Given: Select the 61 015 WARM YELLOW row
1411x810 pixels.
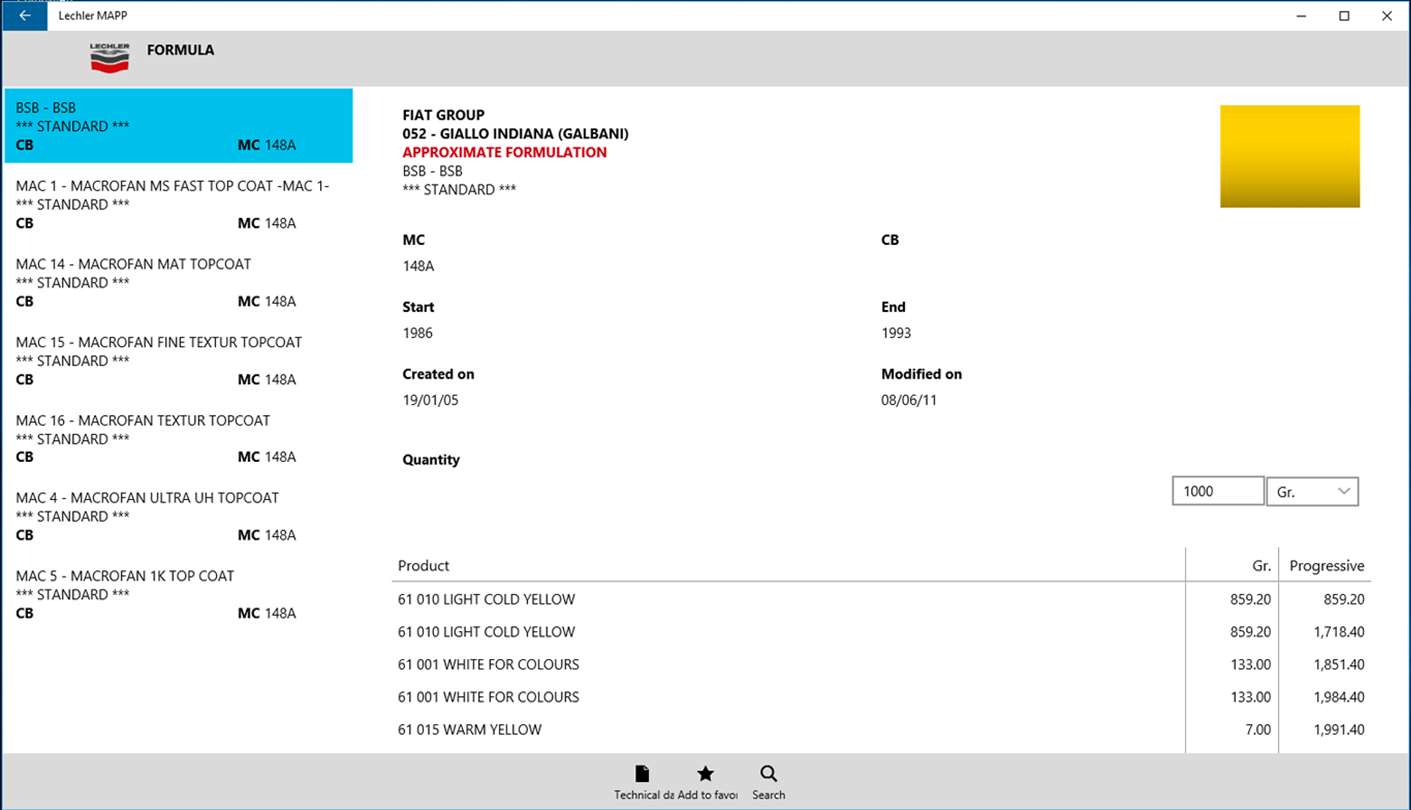Looking at the screenshot, I should click(x=881, y=730).
